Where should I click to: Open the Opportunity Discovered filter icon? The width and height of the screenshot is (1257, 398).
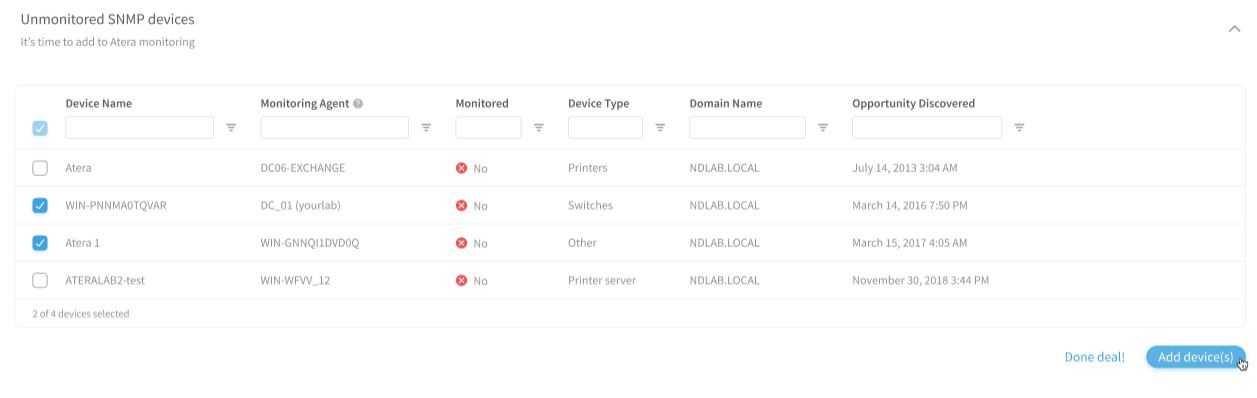pos(1019,128)
